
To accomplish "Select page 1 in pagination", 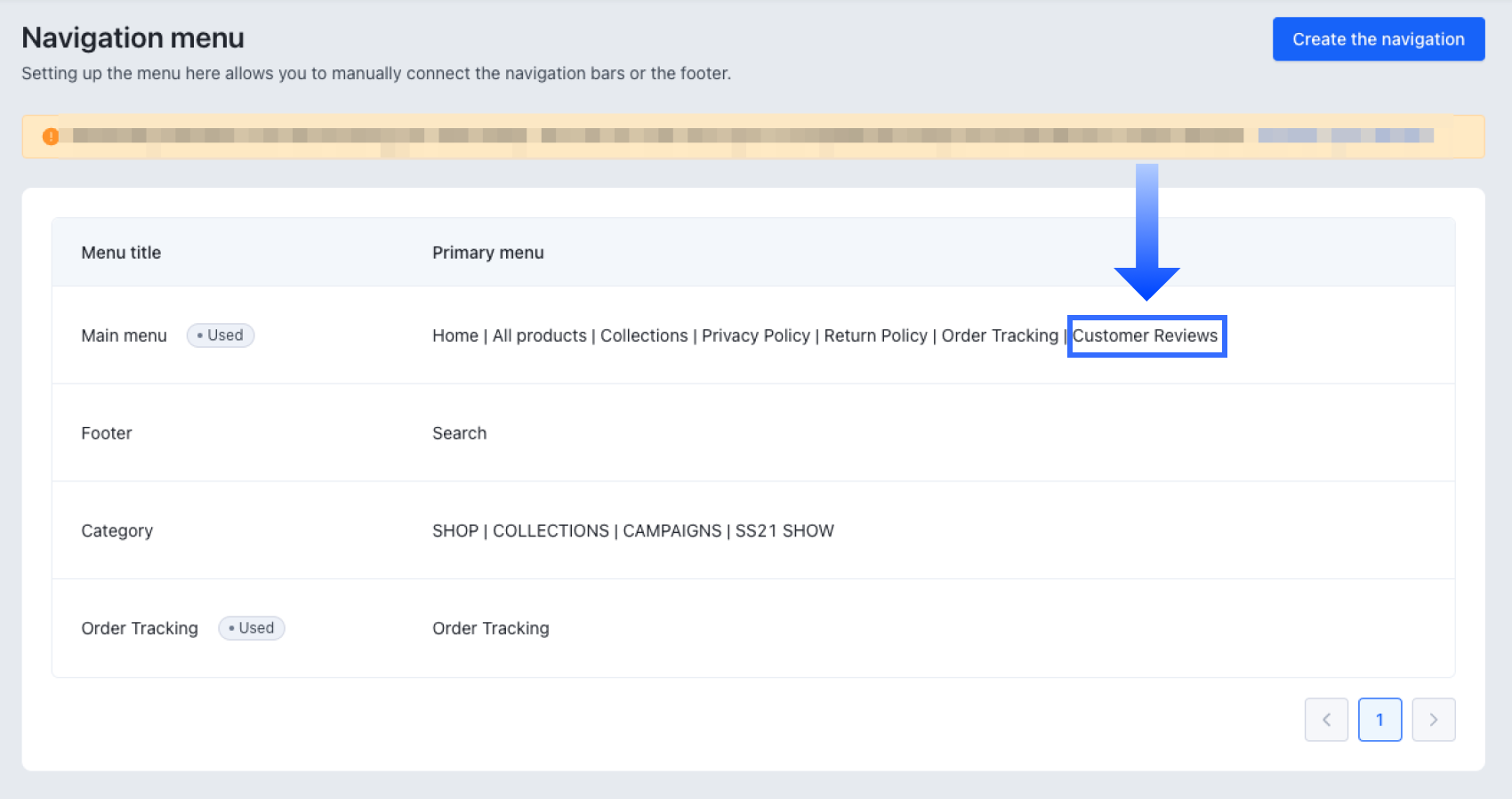I will (x=1380, y=720).
